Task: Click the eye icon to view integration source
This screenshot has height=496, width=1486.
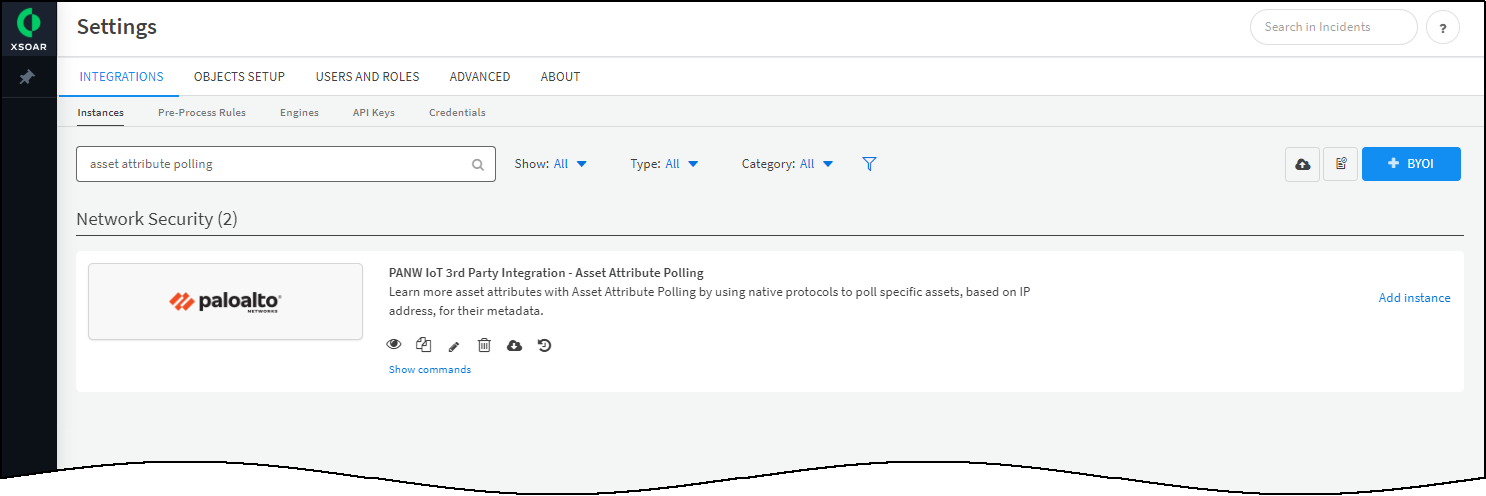Action: 394,345
